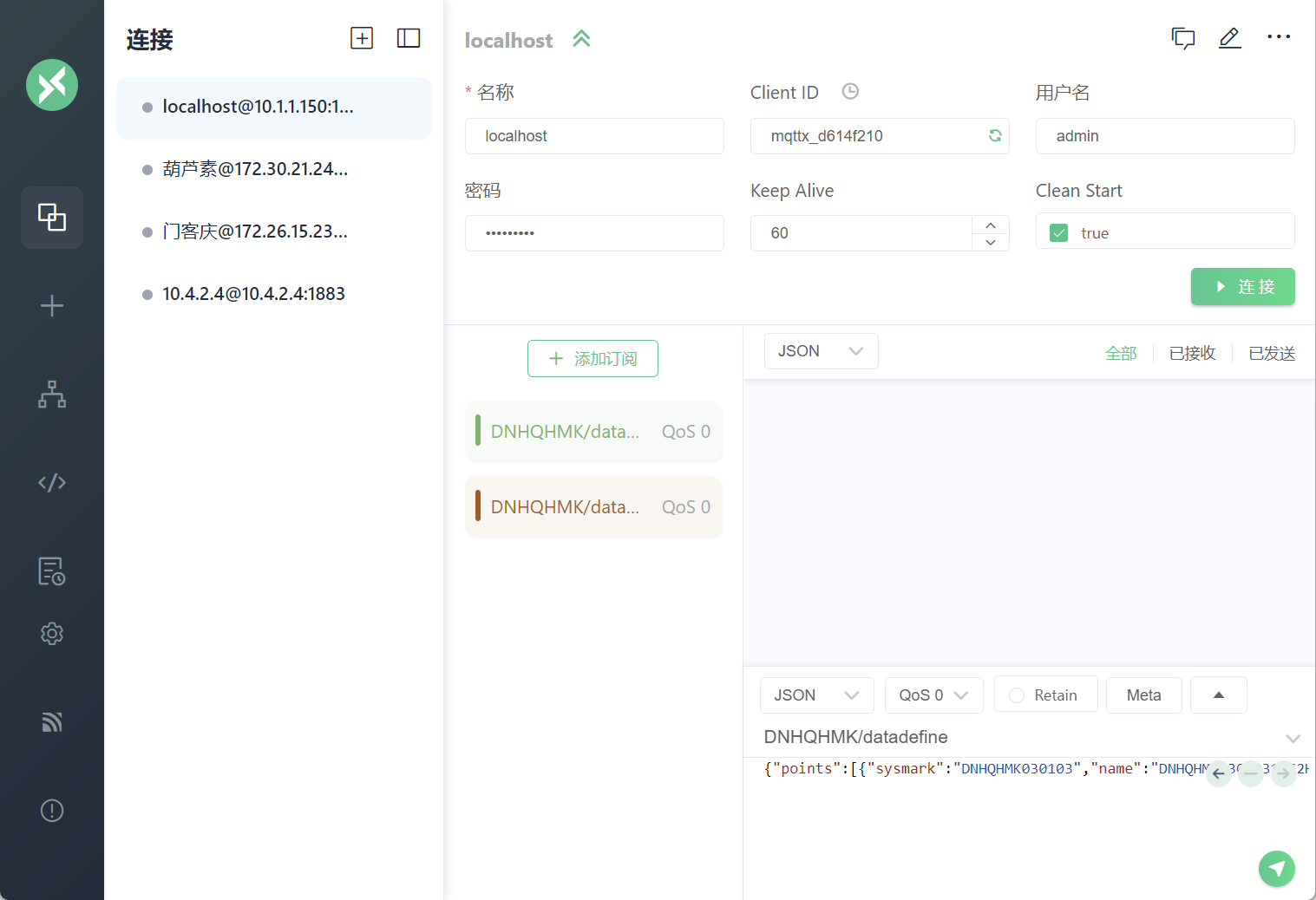1316x900 pixels.
Task: Open the Connections page icon in sidebar
Action: pyautogui.click(x=52, y=218)
